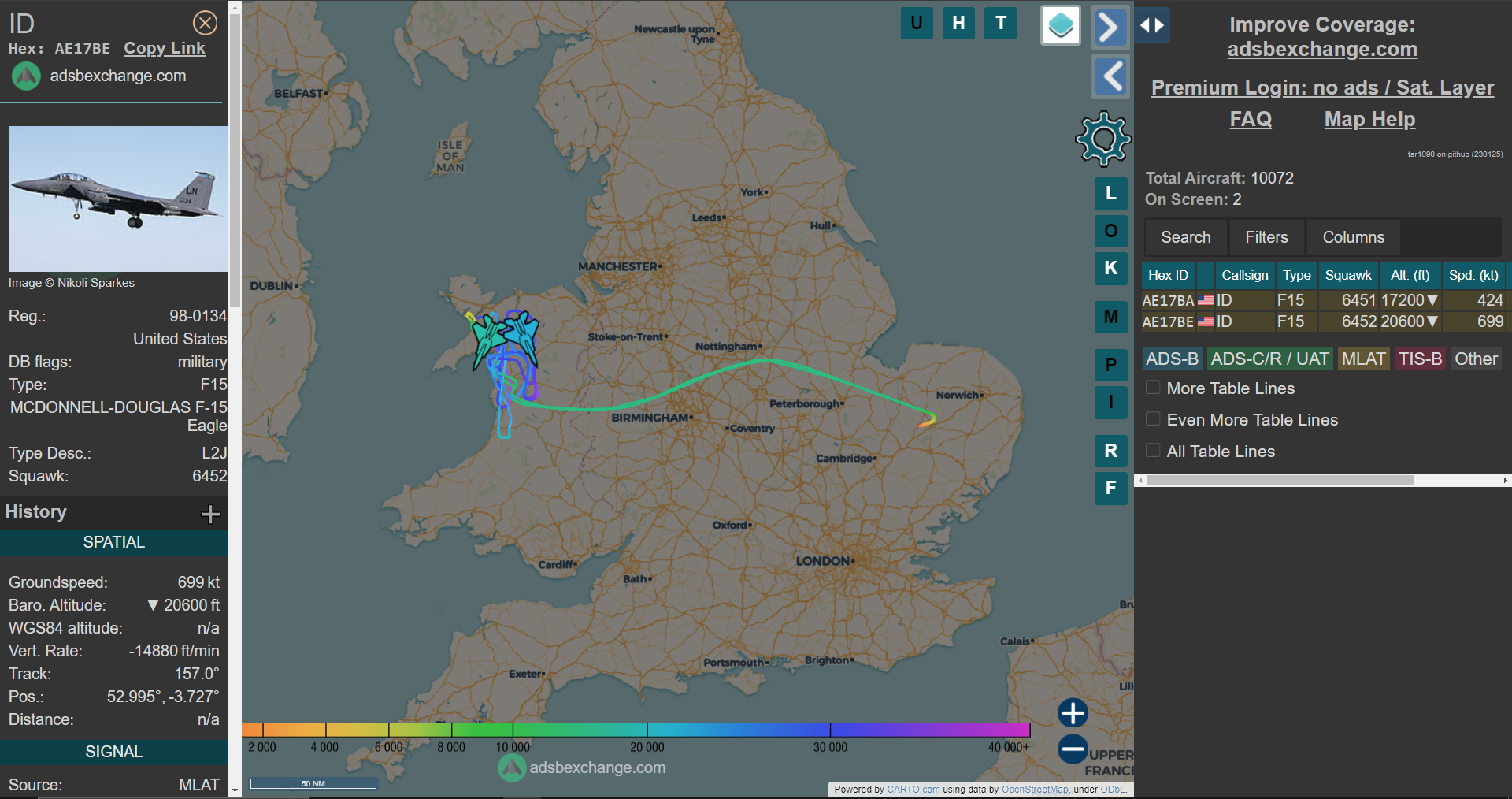Enable All Table Lines checkbox
This screenshot has width=1512, height=799.
pyautogui.click(x=1153, y=451)
